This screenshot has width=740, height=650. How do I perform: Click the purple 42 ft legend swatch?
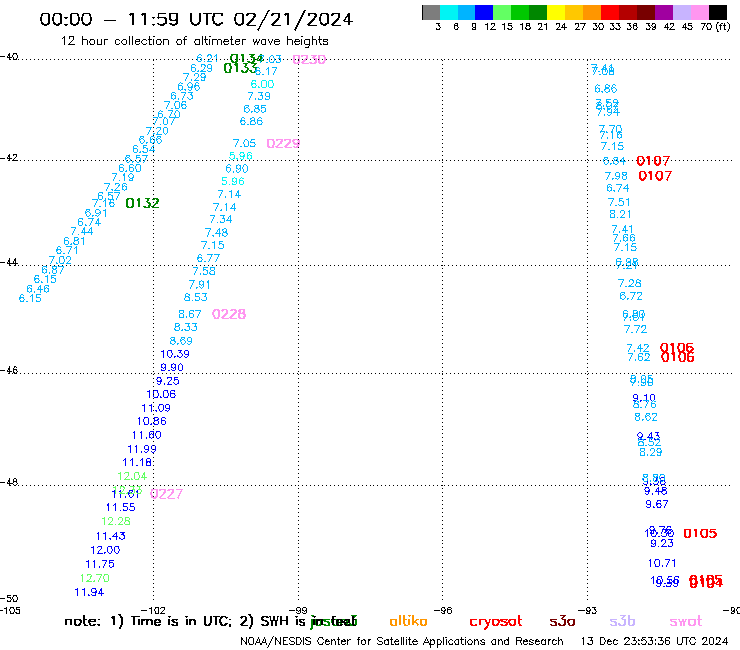pos(664,12)
